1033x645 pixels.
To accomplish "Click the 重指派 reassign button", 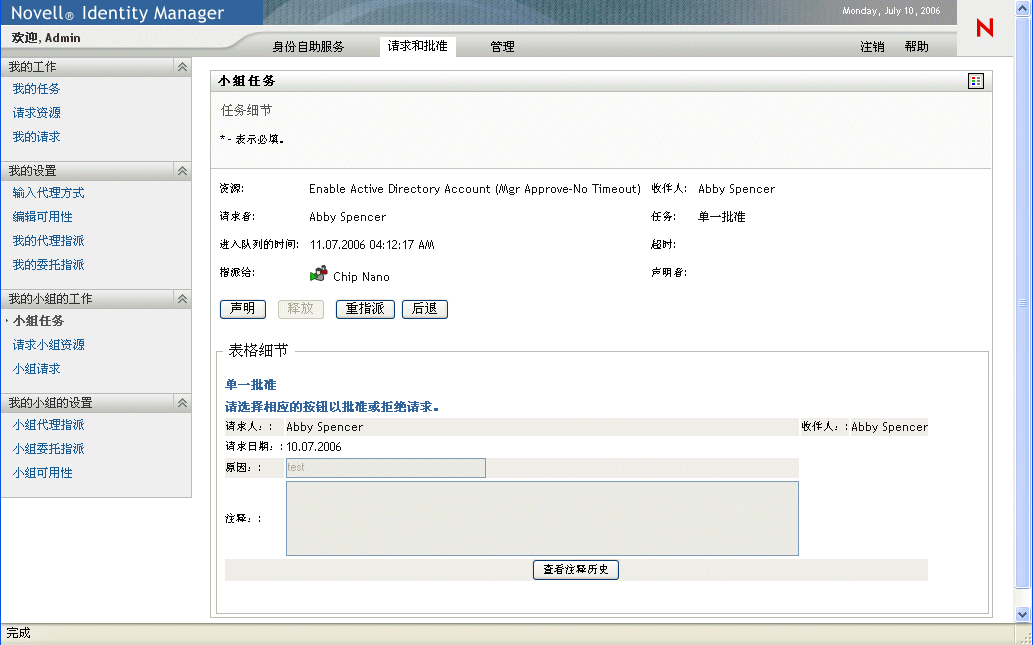I will click(365, 309).
